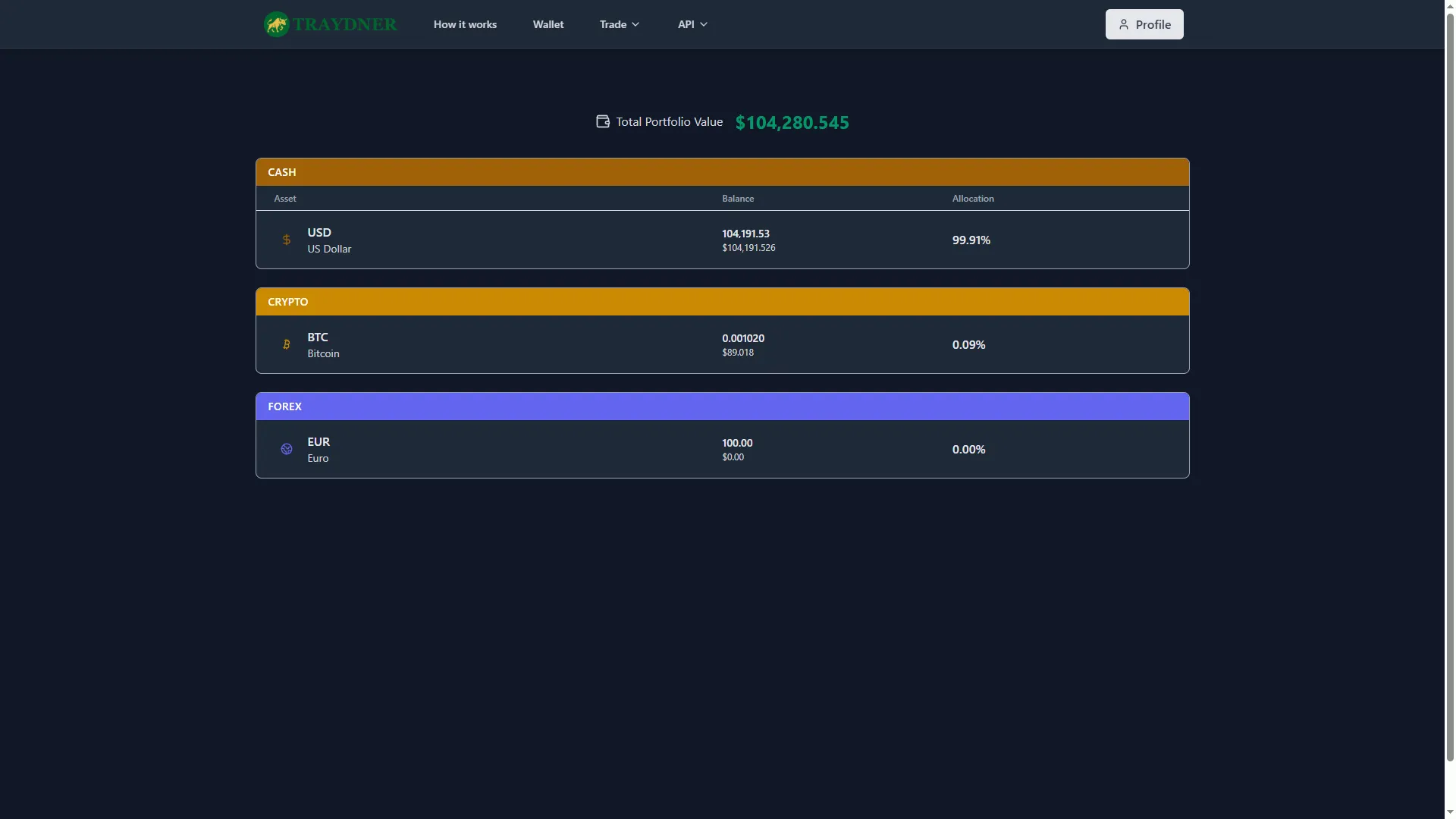Expand the Trade dropdown menu
The height and width of the screenshot is (819, 1456).
coord(620,24)
